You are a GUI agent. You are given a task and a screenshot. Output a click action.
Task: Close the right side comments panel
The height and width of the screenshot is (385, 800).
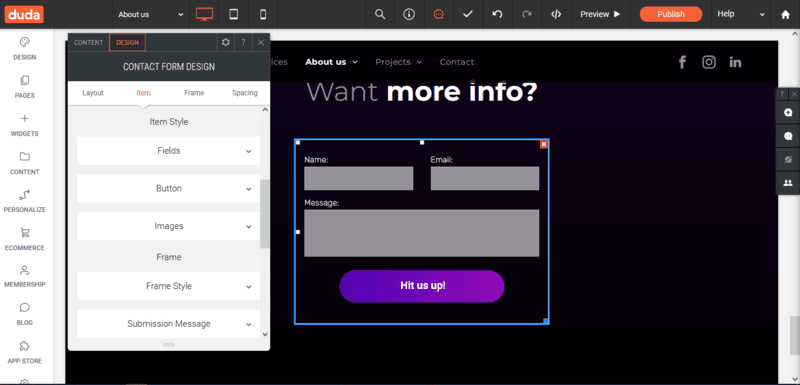(x=794, y=94)
